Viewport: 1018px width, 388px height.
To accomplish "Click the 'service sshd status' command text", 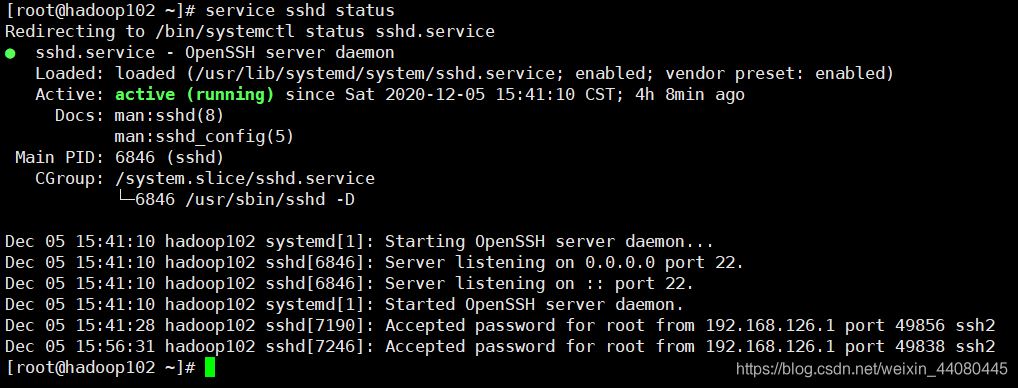I will click(x=299, y=11).
